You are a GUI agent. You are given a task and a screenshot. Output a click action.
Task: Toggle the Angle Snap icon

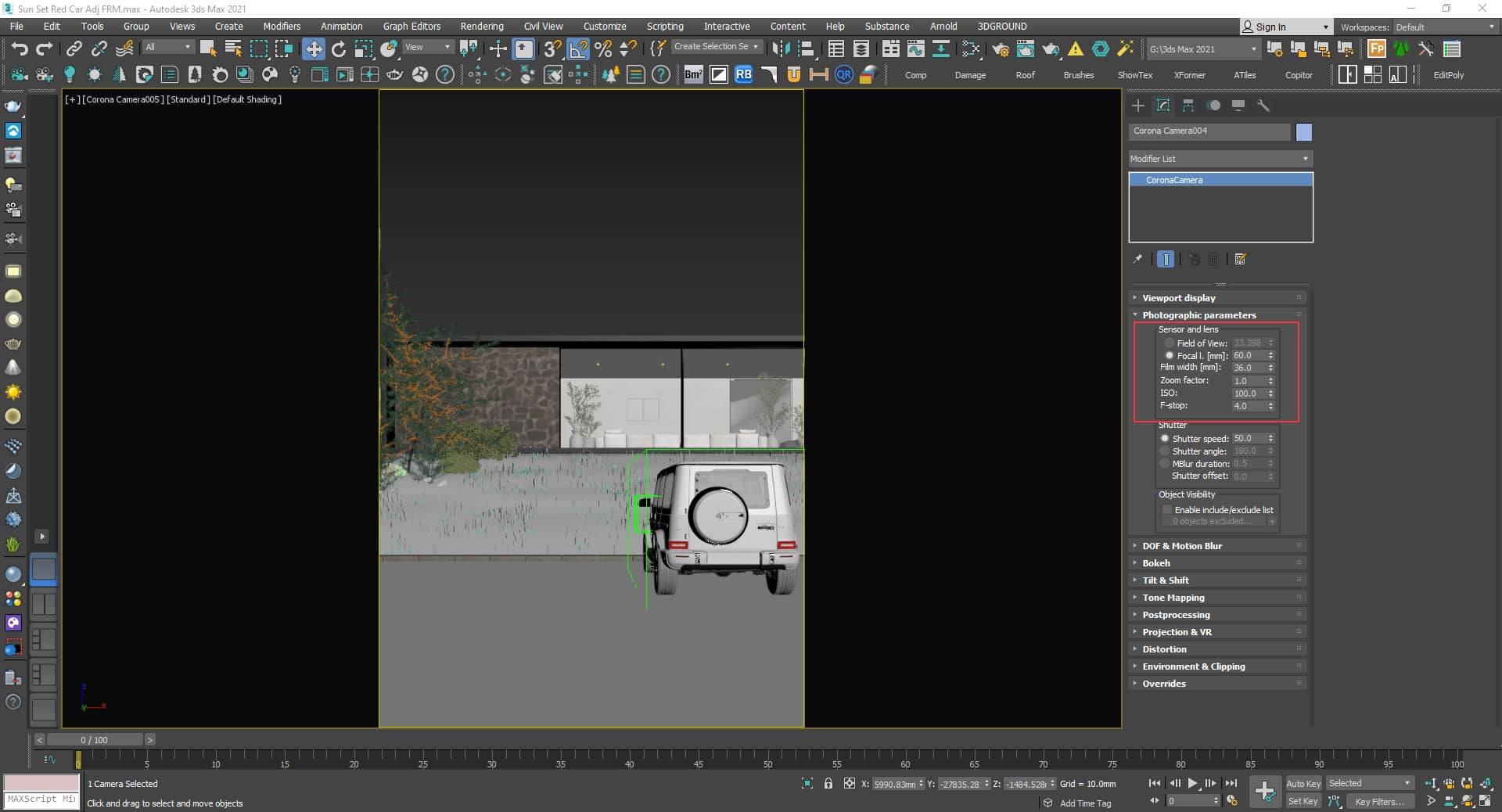coord(578,49)
